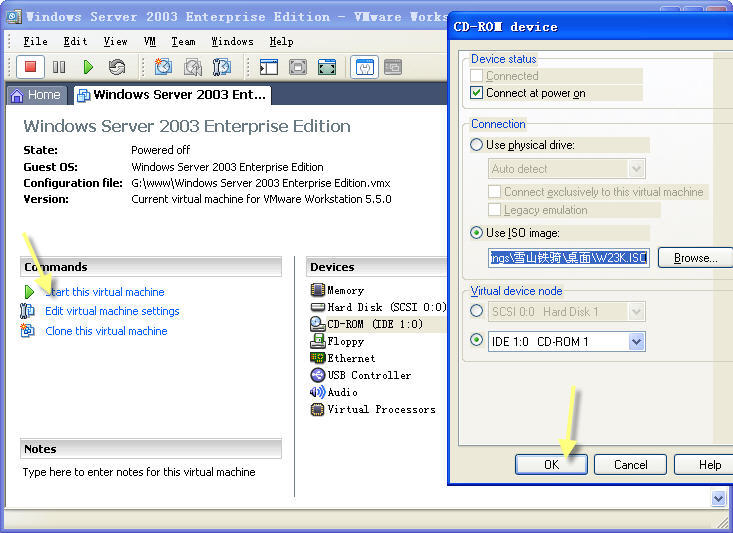Open the File menu
This screenshot has width=733, height=533.
click(x=36, y=42)
